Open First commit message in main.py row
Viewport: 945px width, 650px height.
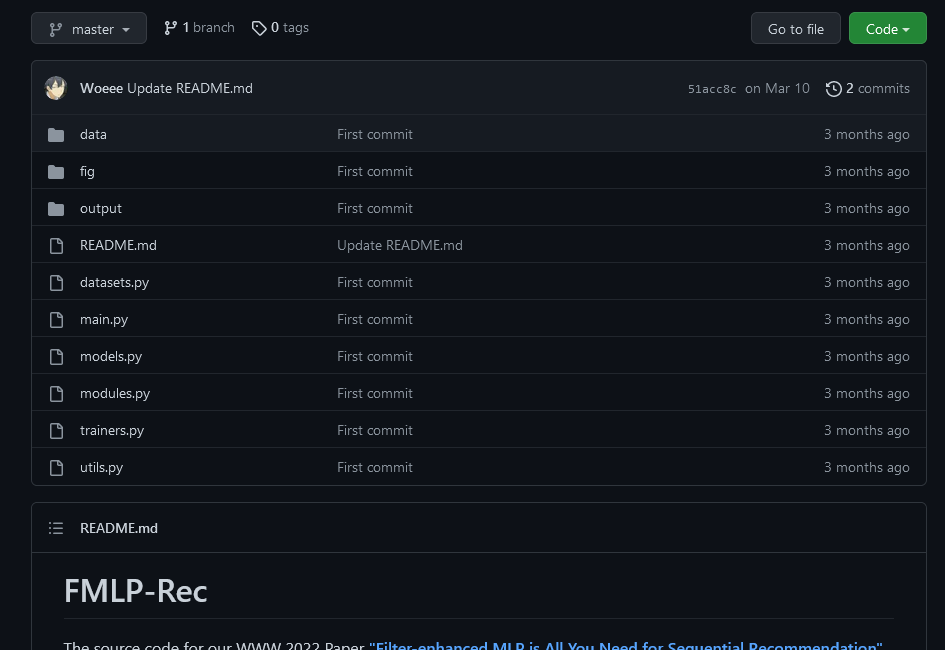point(375,319)
